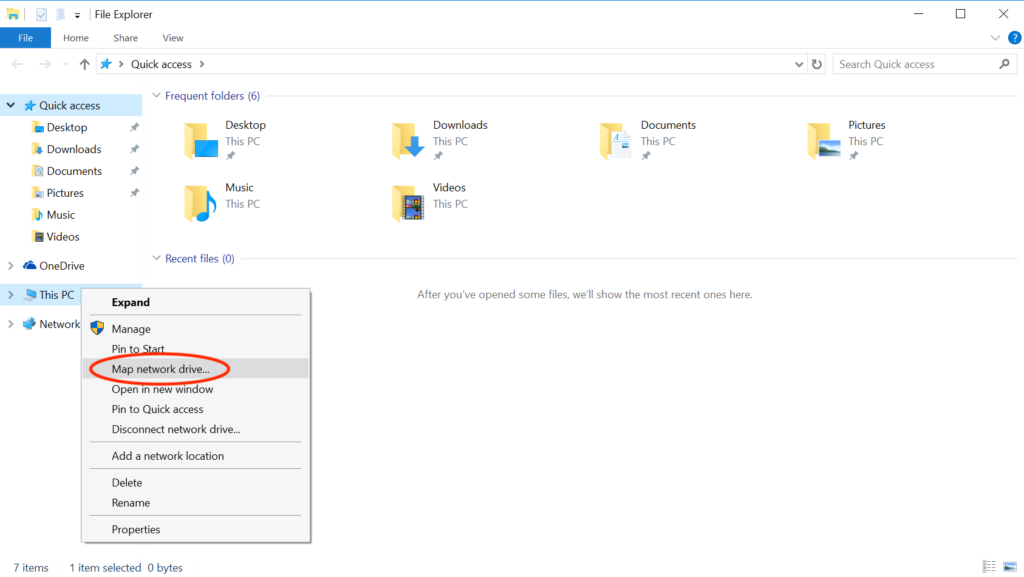Open the File tab

click(x=25, y=38)
